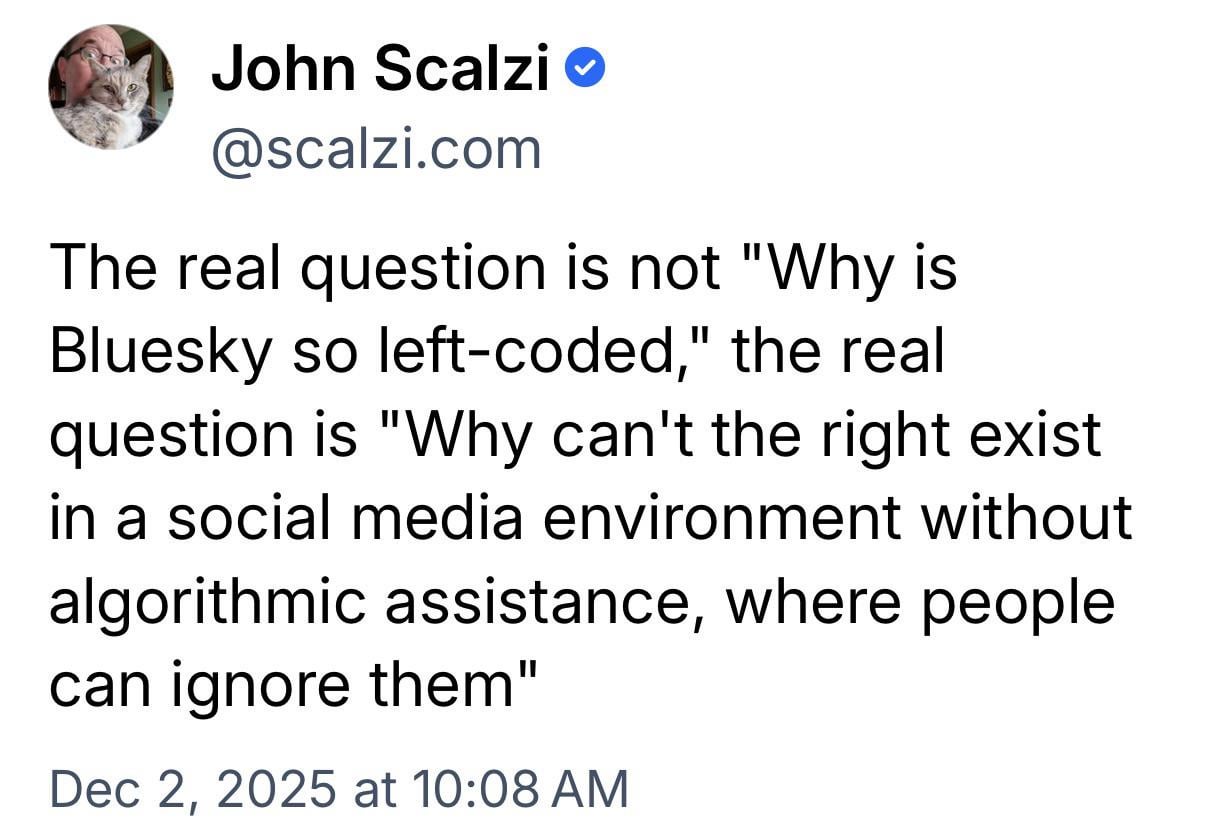Open John Scalzi's round profile avatar

point(111,88)
